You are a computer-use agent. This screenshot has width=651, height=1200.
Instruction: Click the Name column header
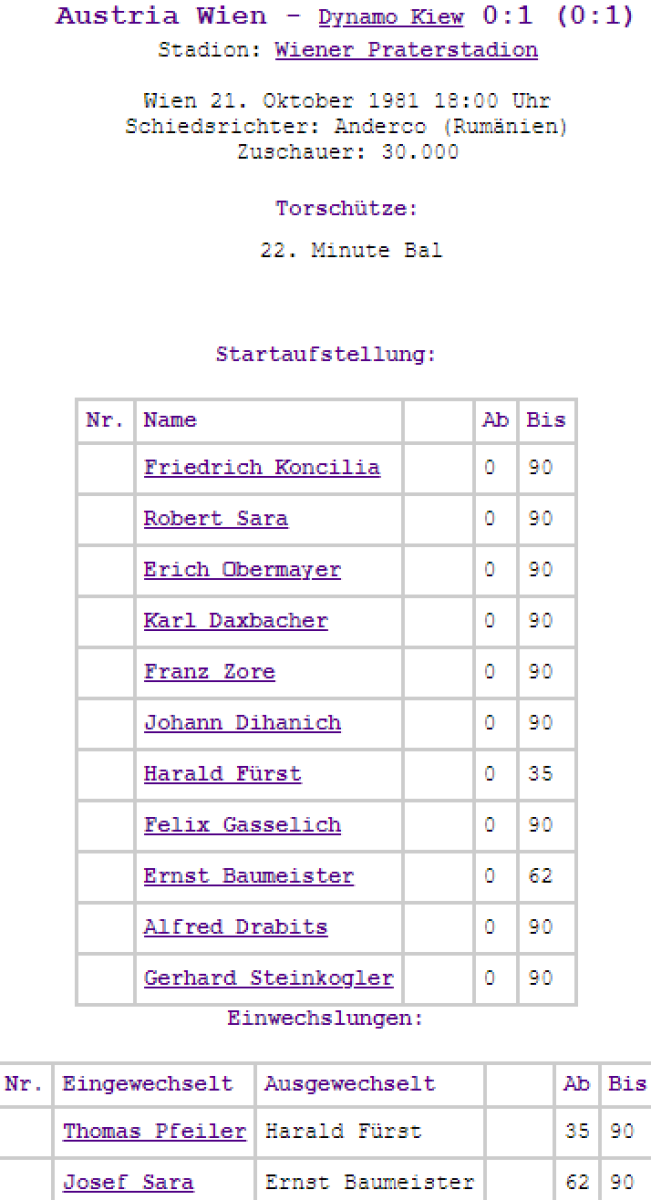click(x=170, y=420)
